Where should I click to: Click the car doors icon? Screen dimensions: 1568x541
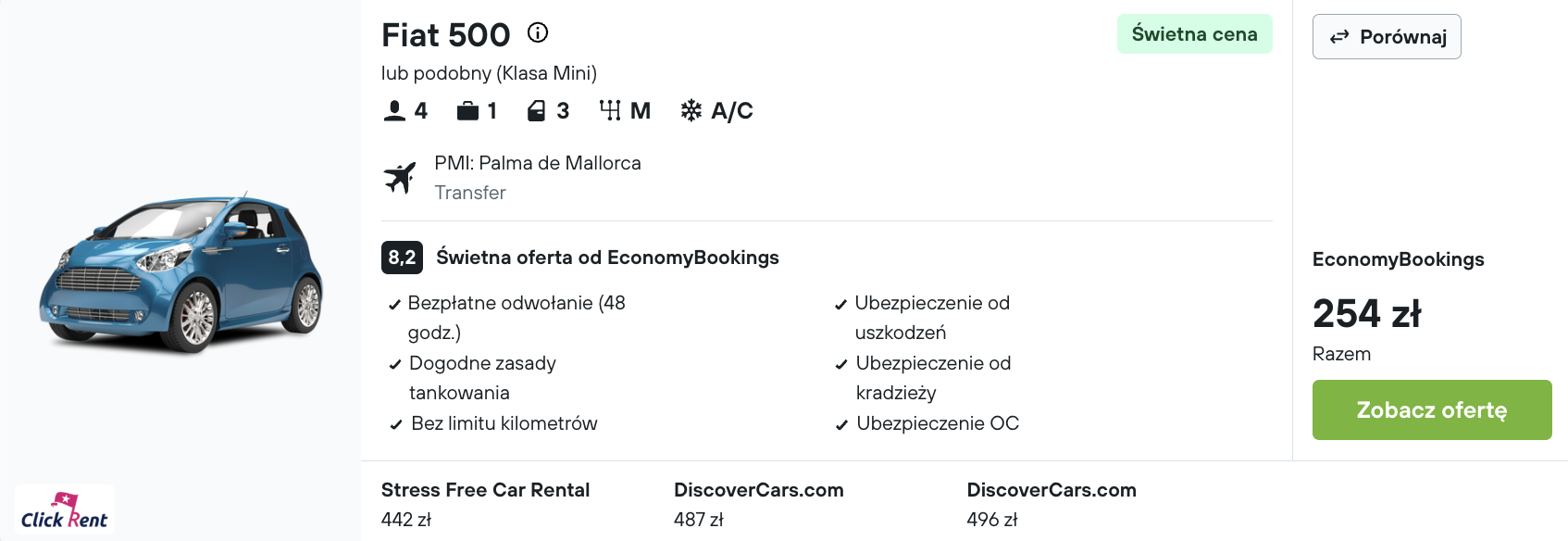click(537, 111)
